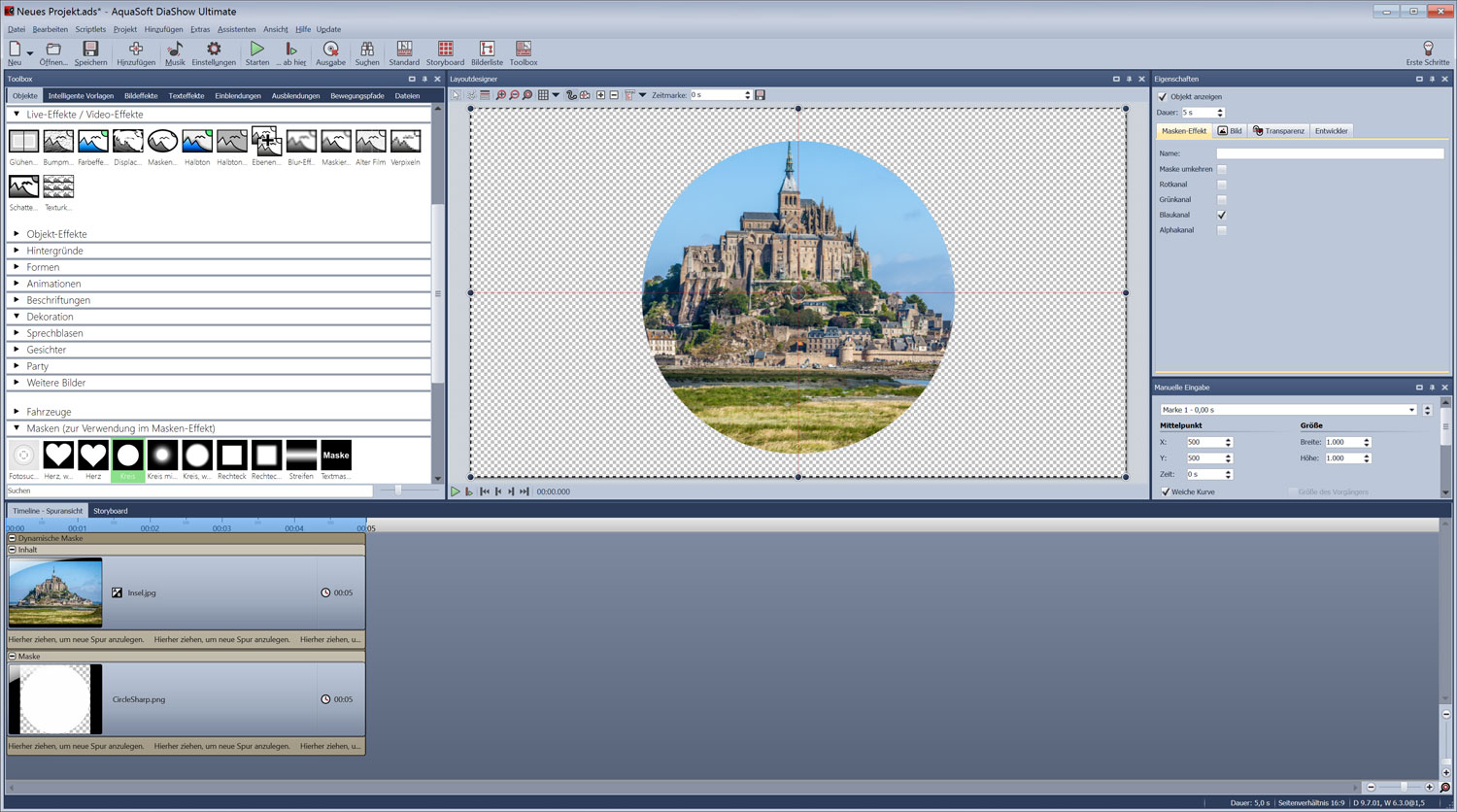
Task: Click the Starten play icon in toolbar
Action: click(256, 49)
